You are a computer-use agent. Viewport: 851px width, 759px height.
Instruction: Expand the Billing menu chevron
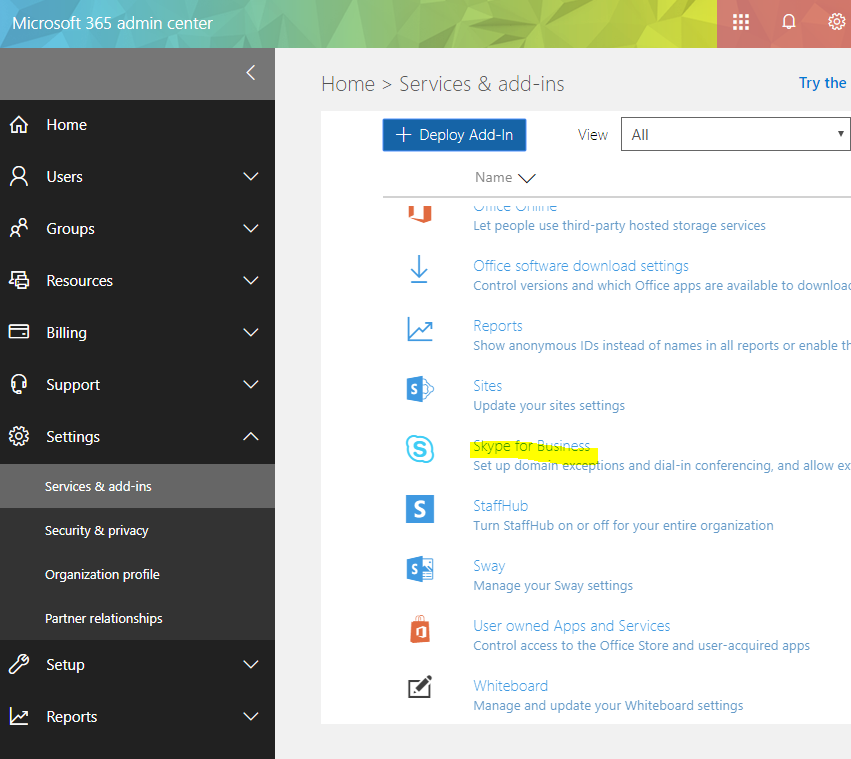pyautogui.click(x=251, y=332)
